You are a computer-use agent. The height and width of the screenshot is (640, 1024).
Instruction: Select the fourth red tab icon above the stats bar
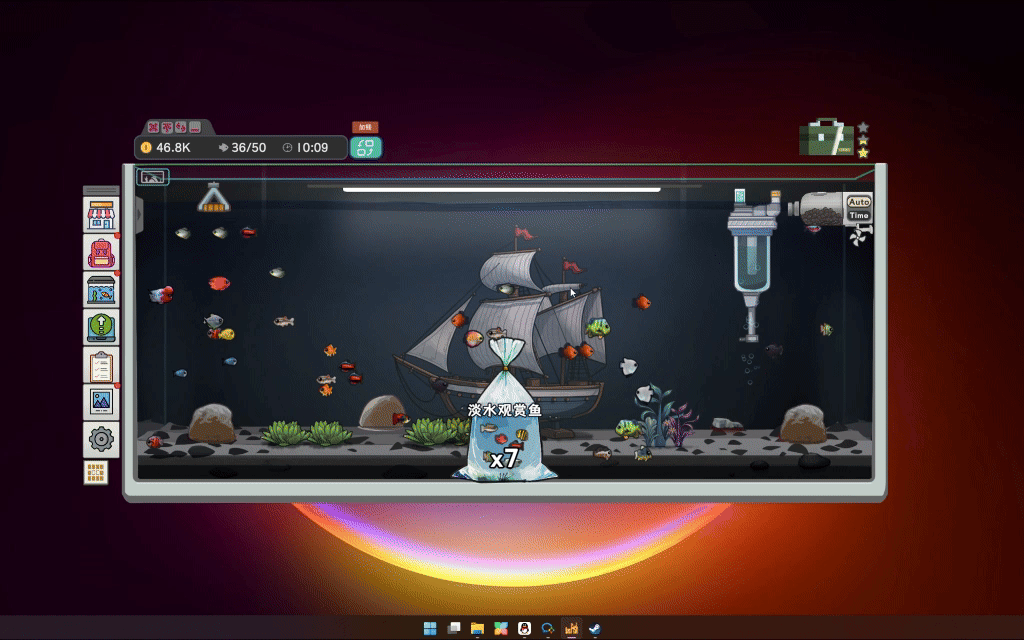tap(195, 127)
